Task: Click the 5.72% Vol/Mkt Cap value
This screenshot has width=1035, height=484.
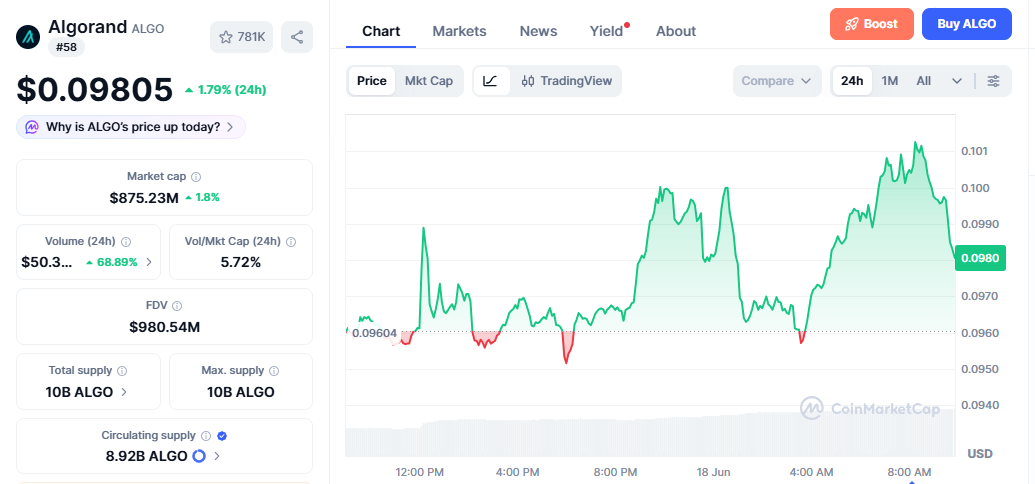Action: point(241,262)
